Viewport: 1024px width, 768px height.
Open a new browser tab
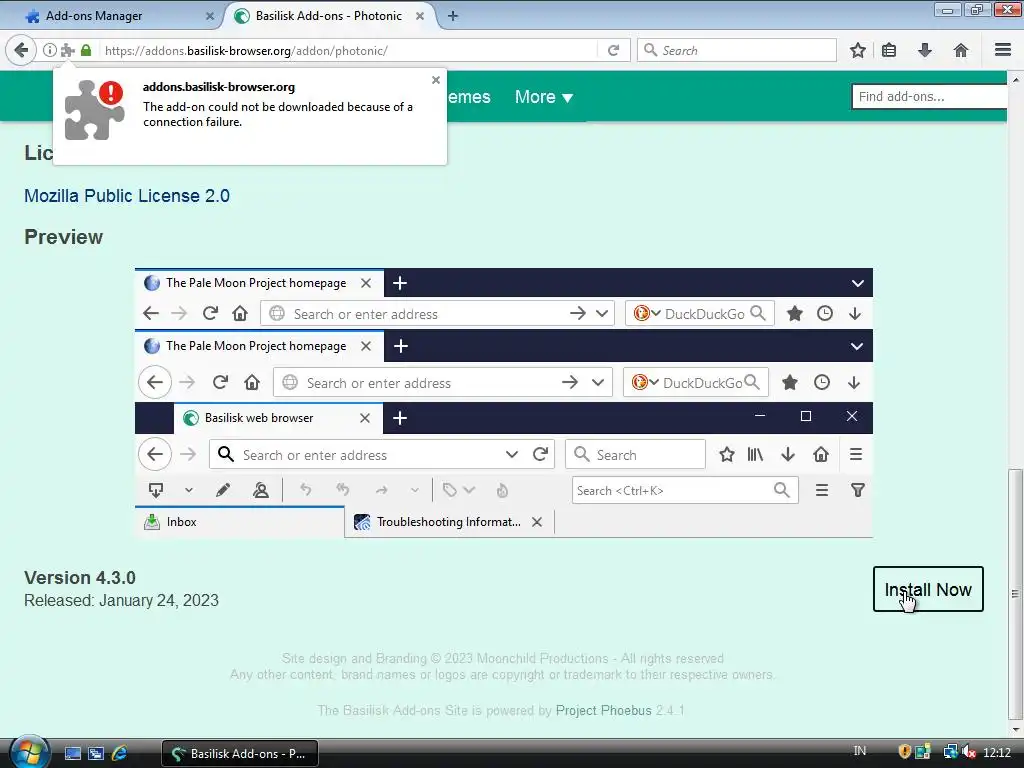[x=453, y=16]
